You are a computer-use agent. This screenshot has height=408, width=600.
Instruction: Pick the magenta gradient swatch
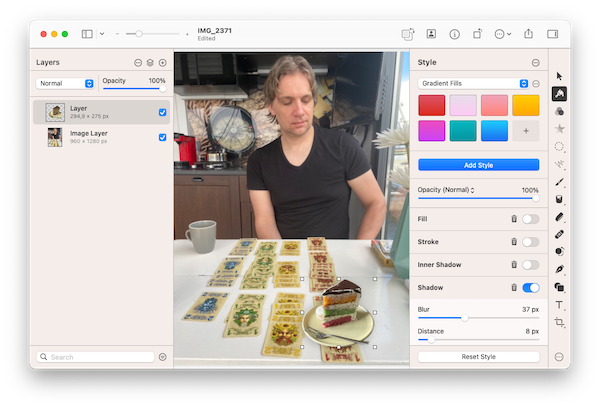pyautogui.click(x=432, y=131)
